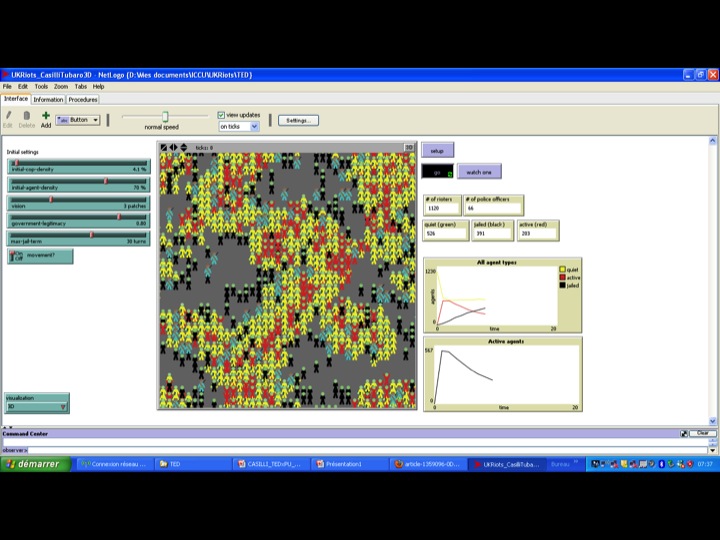The width and height of the screenshot is (720, 540).
Task: Open the article-1359096 Firefox taskbar button
Action: [x=428, y=464]
